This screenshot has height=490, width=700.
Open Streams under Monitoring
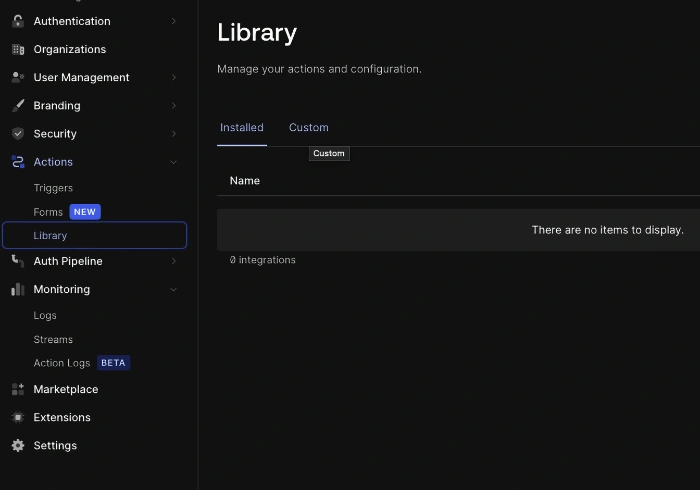tap(53, 339)
